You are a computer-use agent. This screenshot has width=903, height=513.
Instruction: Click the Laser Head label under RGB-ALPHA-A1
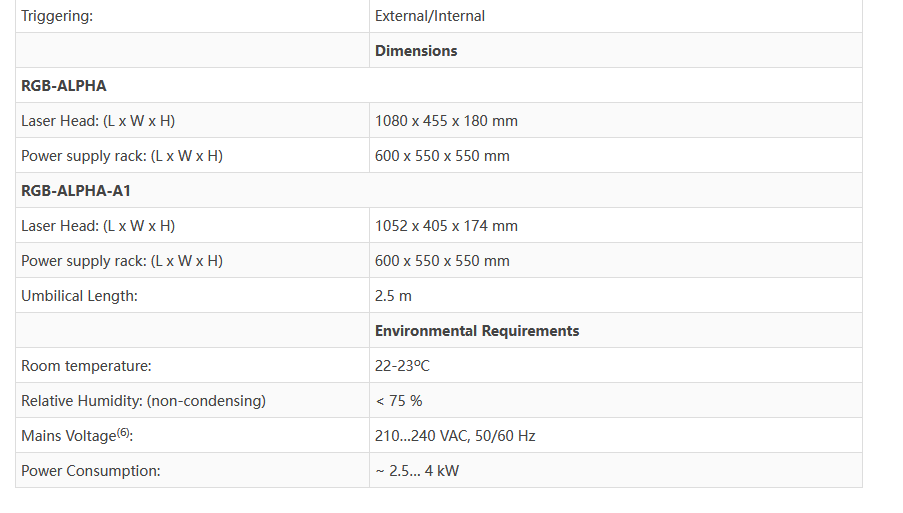[98, 226]
